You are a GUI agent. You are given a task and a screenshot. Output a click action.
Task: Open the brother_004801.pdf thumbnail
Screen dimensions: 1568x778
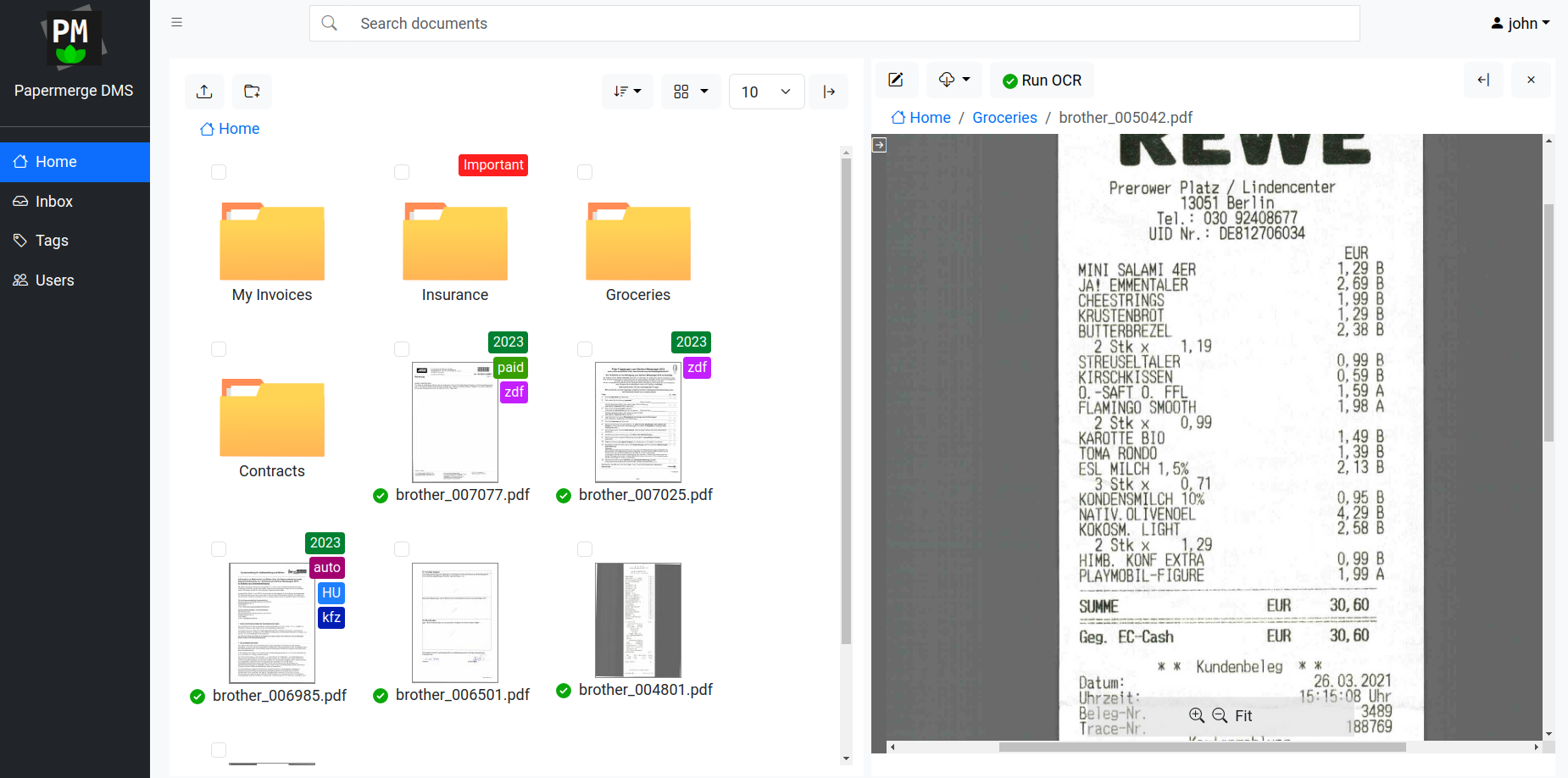pyautogui.click(x=637, y=620)
